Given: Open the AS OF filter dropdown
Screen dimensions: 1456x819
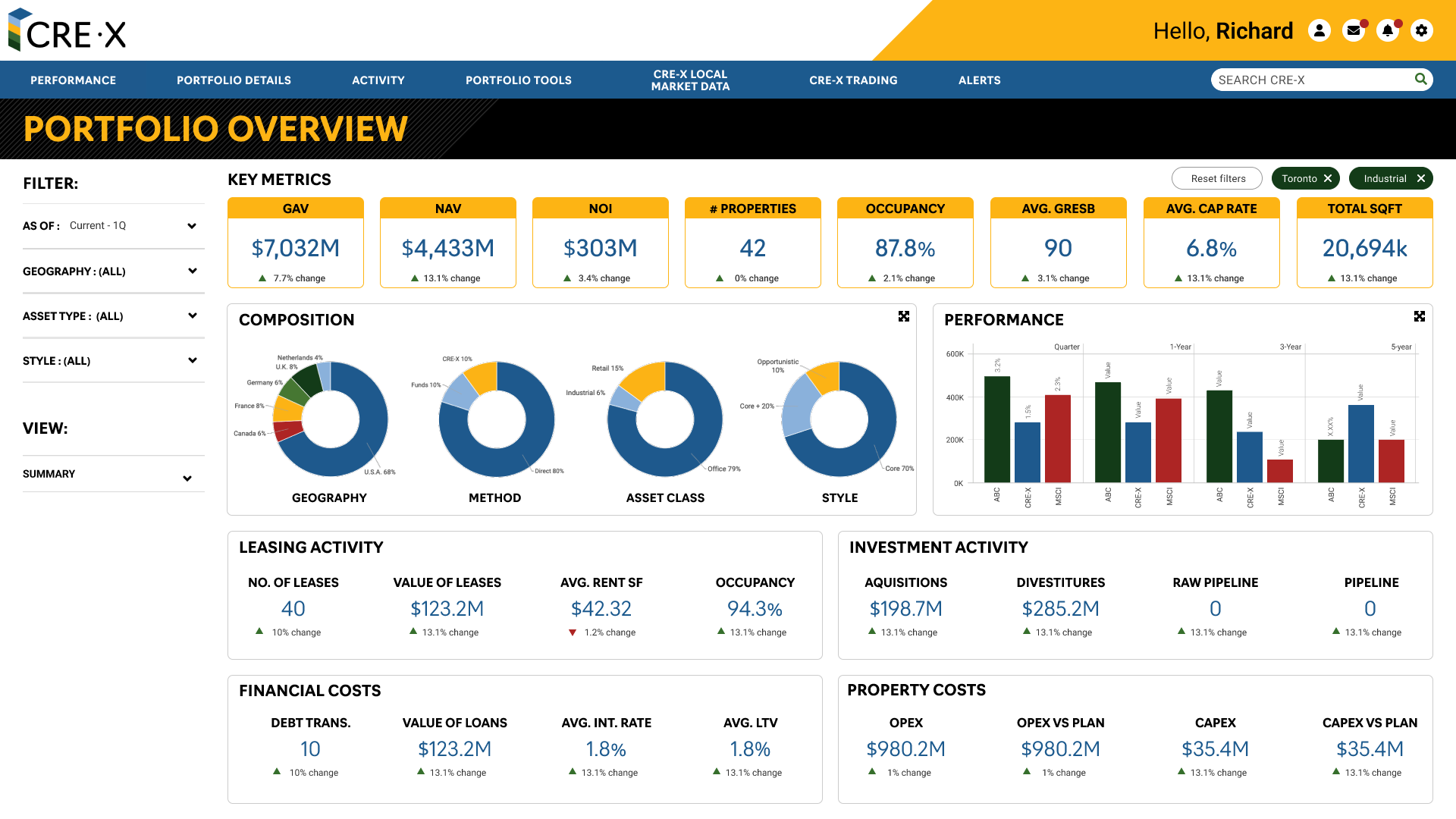Looking at the screenshot, I should 192,225.
